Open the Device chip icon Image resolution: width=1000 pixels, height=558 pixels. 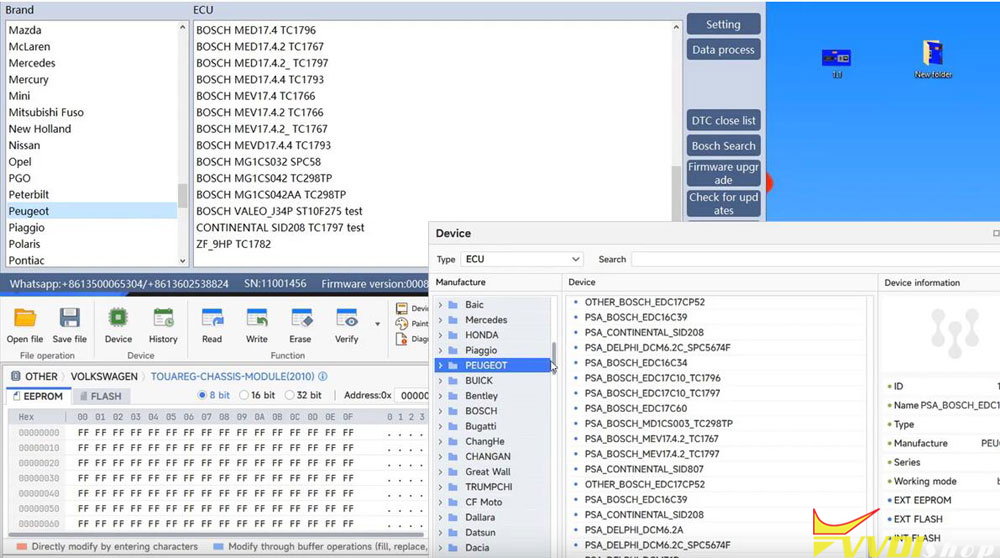[118, 320]
